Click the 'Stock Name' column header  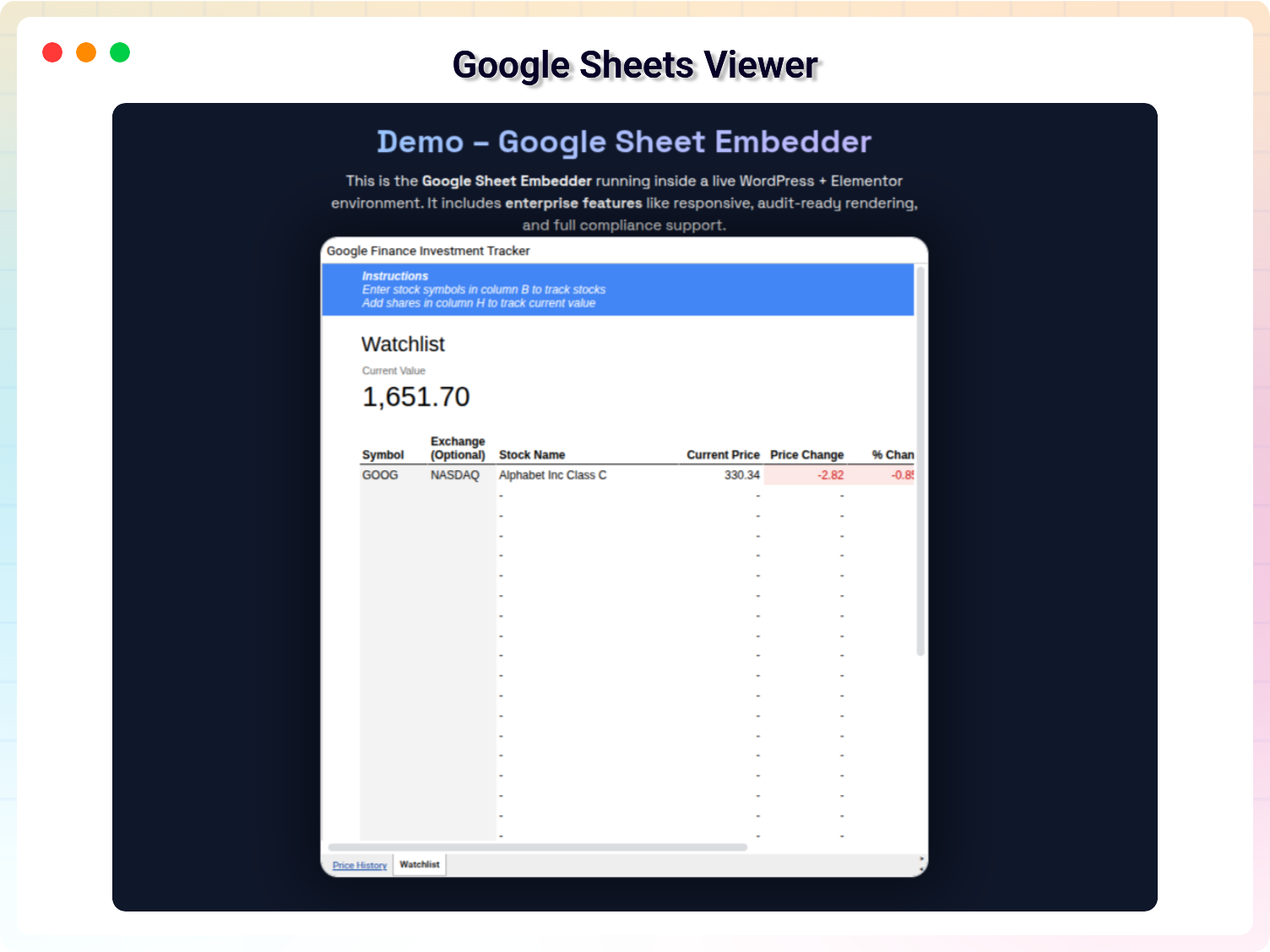532,455
